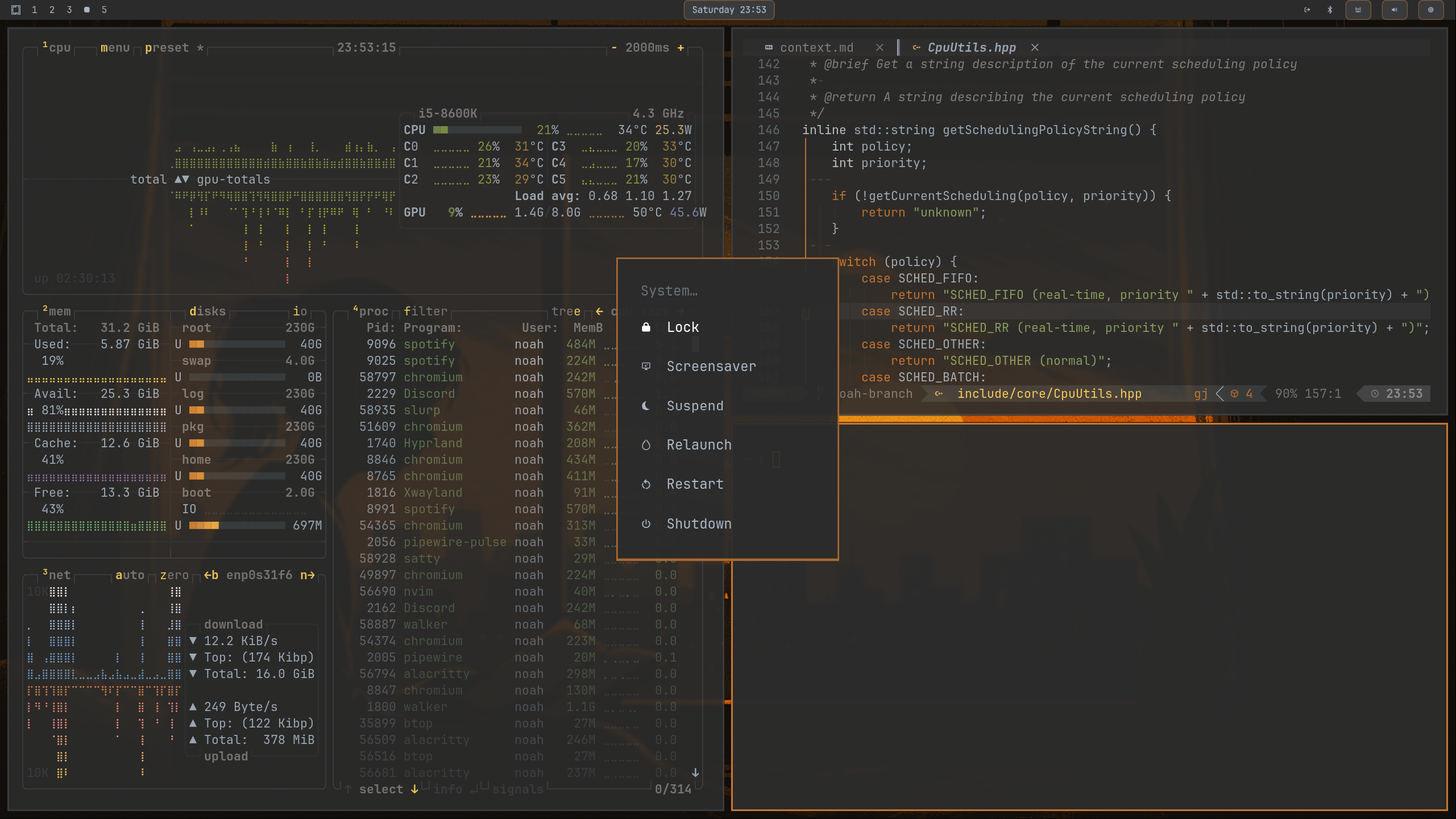Image resolution: width=1456 pixels, height=819 pixels.
Task: Toggle auto scaling in net panel
Action: point(130,575)
